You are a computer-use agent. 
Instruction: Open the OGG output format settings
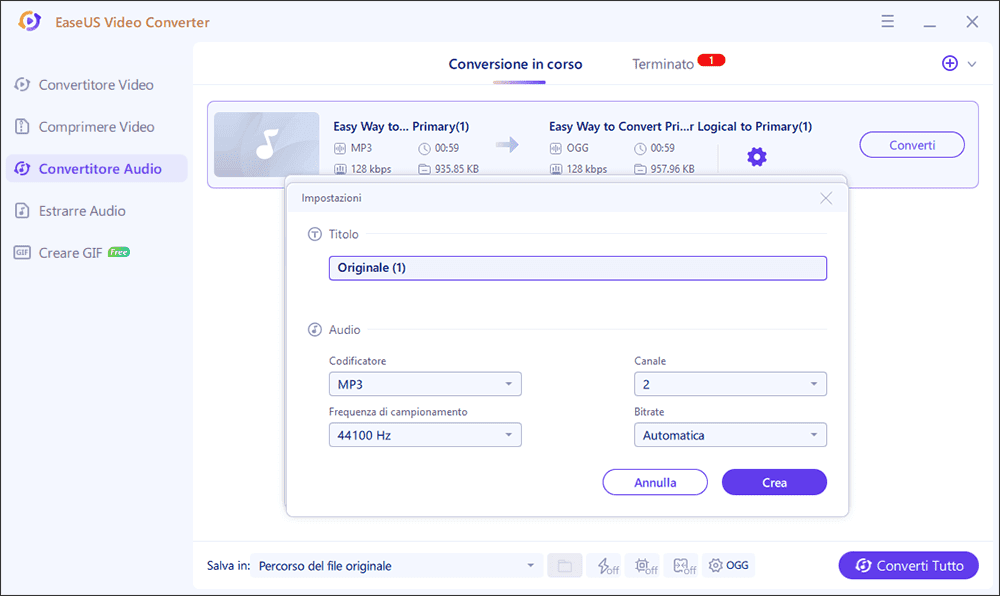click(728, 565)
